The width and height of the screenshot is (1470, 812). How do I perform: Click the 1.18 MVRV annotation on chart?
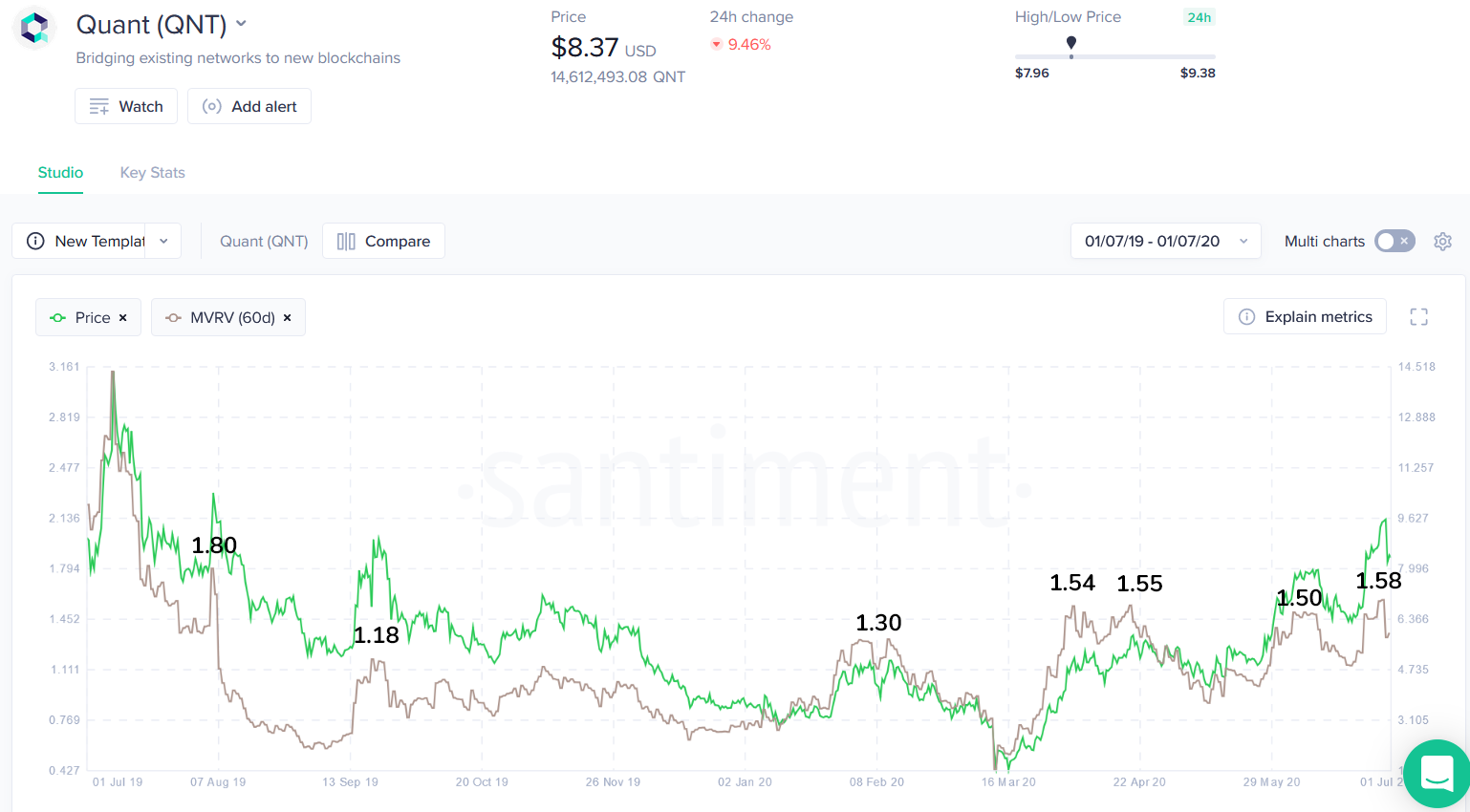377,635
